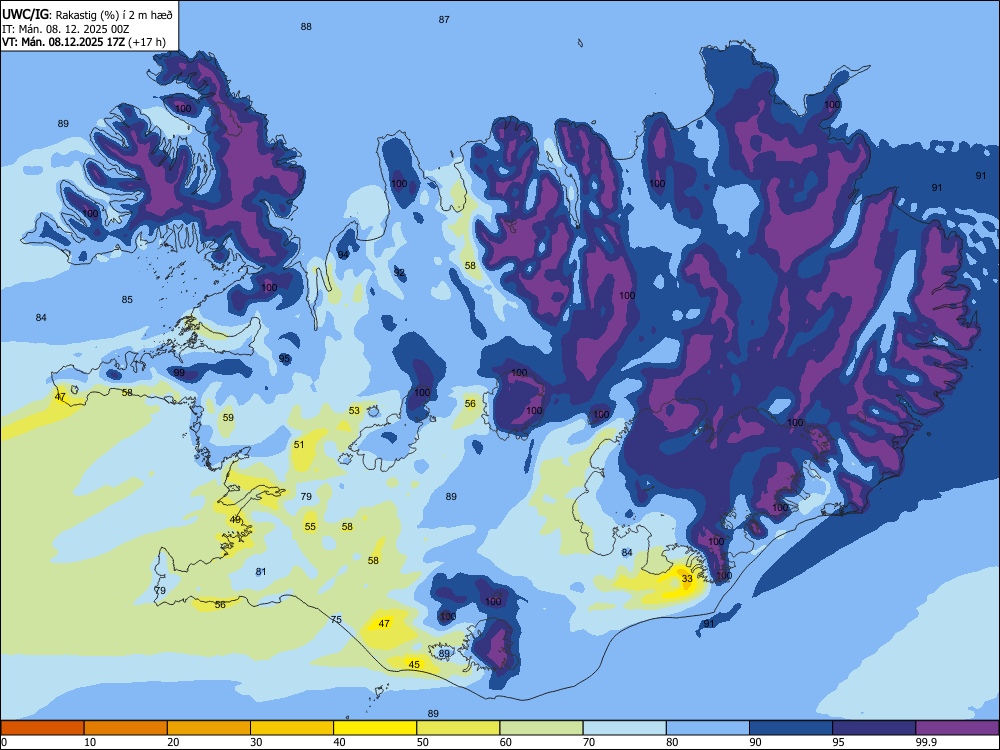1000x750 pixels.
Task: Click the dark orange 0–10 legend swatch
Action: pyautogui.click(x=42, y=728)
